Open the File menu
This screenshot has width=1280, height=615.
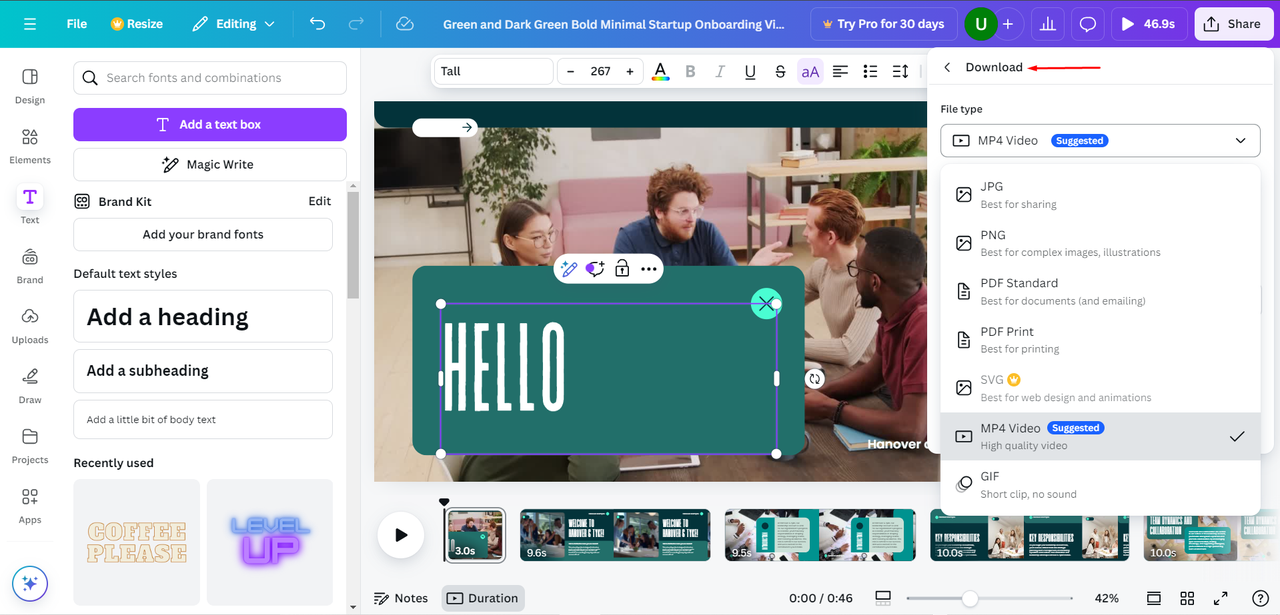click(77, 24)
